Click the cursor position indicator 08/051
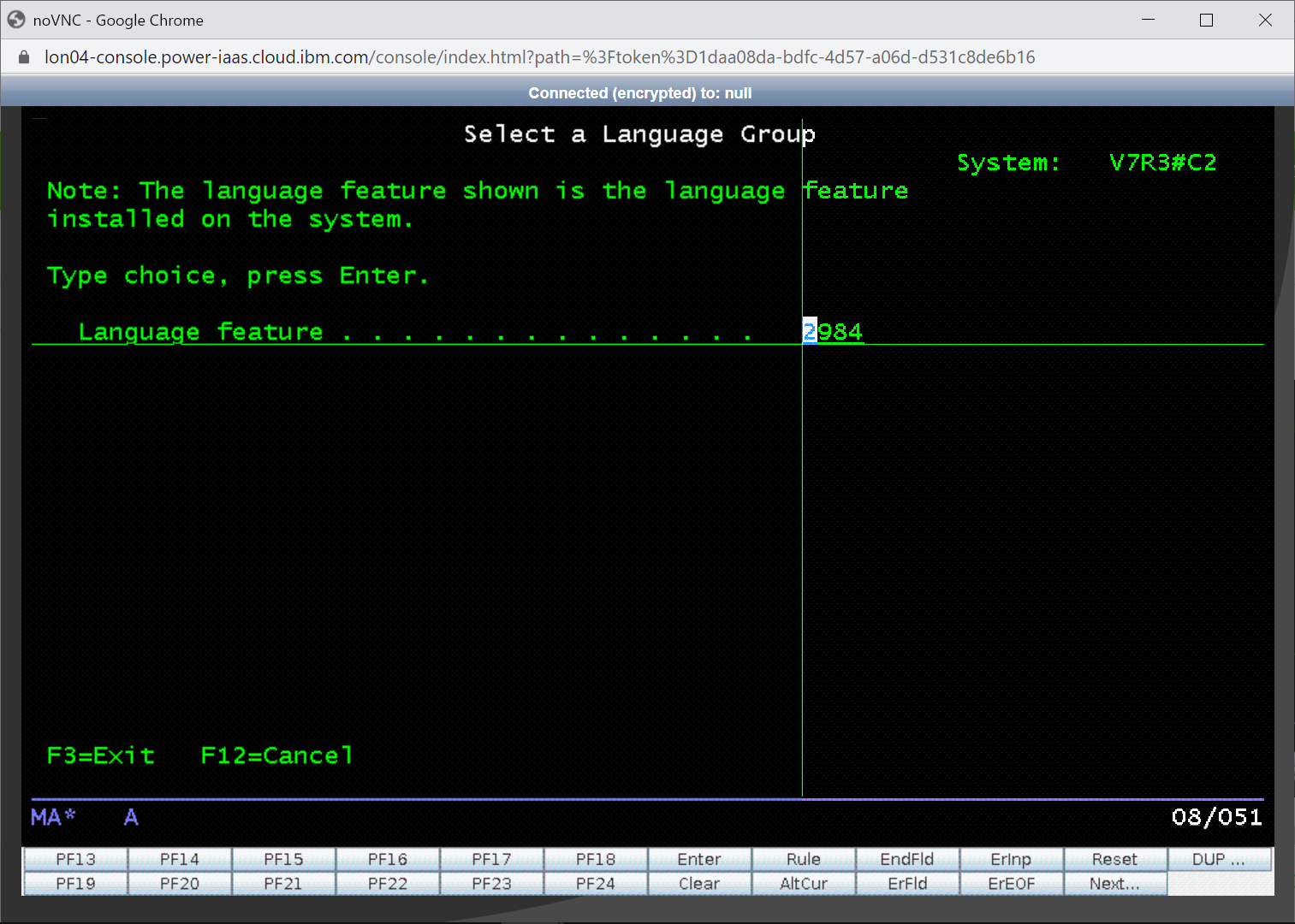 [x=1216, y=817]
